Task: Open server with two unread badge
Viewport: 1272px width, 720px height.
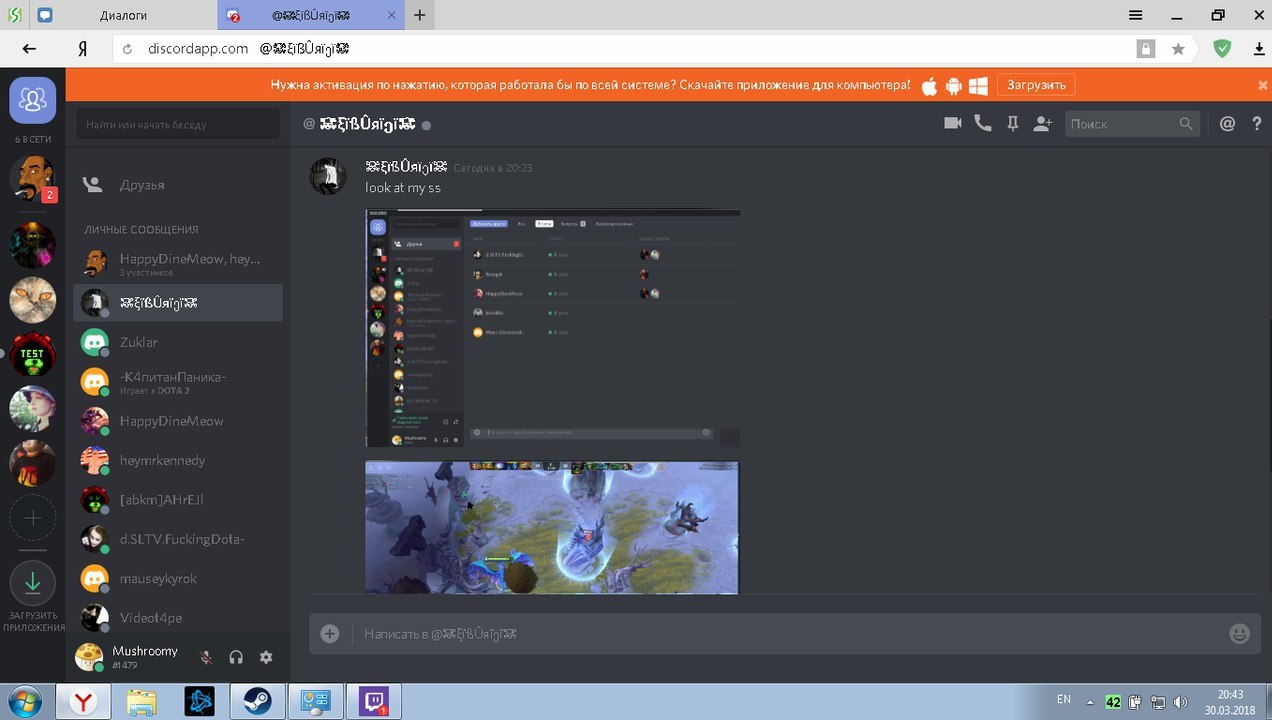Action: 33,178
